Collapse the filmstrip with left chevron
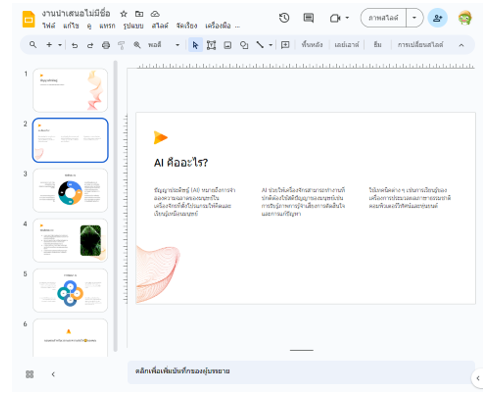 pyautogui.click(x=53, y=374)
